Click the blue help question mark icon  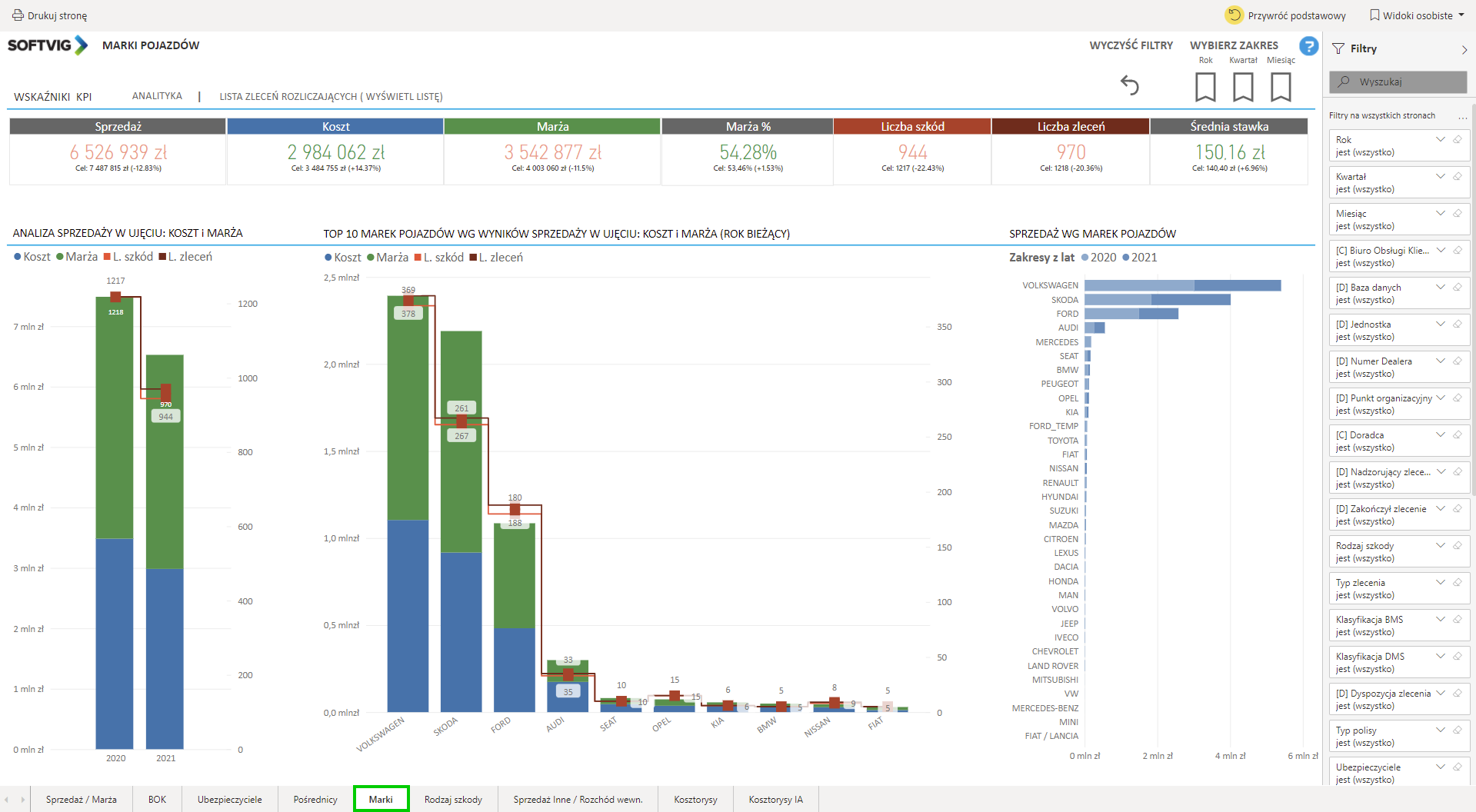[x=1308, y=46]
